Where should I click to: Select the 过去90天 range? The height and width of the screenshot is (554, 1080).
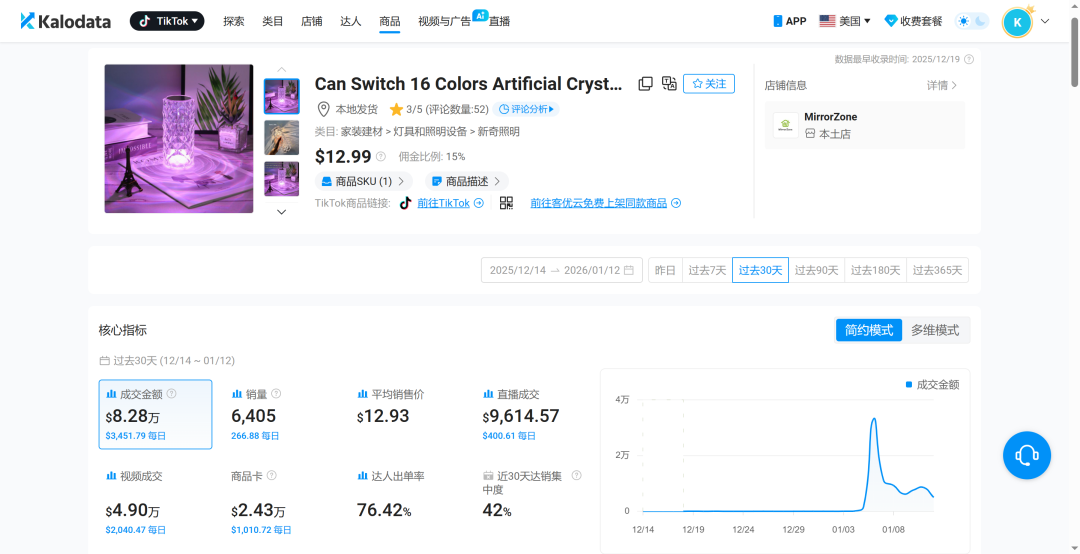816,270
